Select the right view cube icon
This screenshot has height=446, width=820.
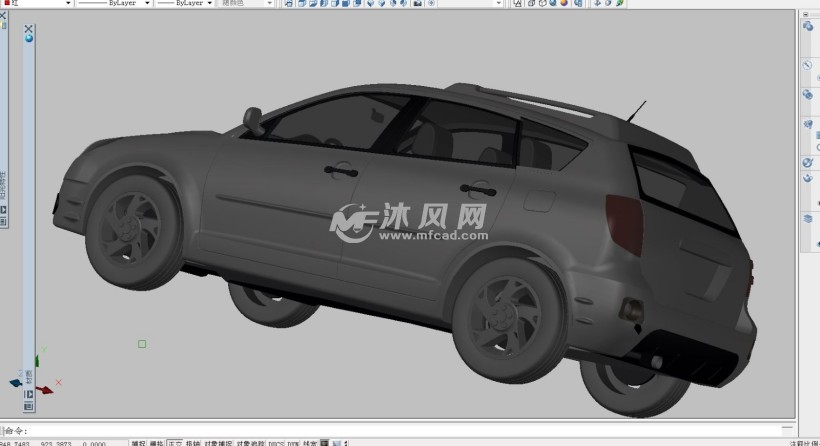point(335,3)
